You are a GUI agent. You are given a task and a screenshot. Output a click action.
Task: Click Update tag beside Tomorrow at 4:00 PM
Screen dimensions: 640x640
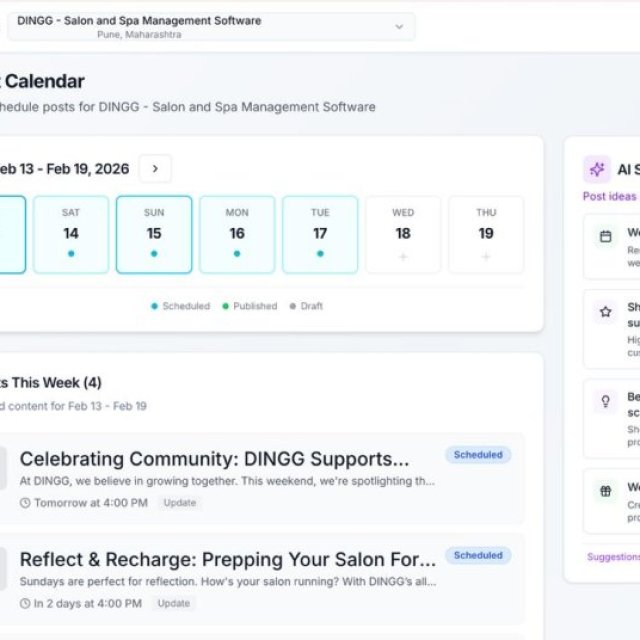[180, 503]
